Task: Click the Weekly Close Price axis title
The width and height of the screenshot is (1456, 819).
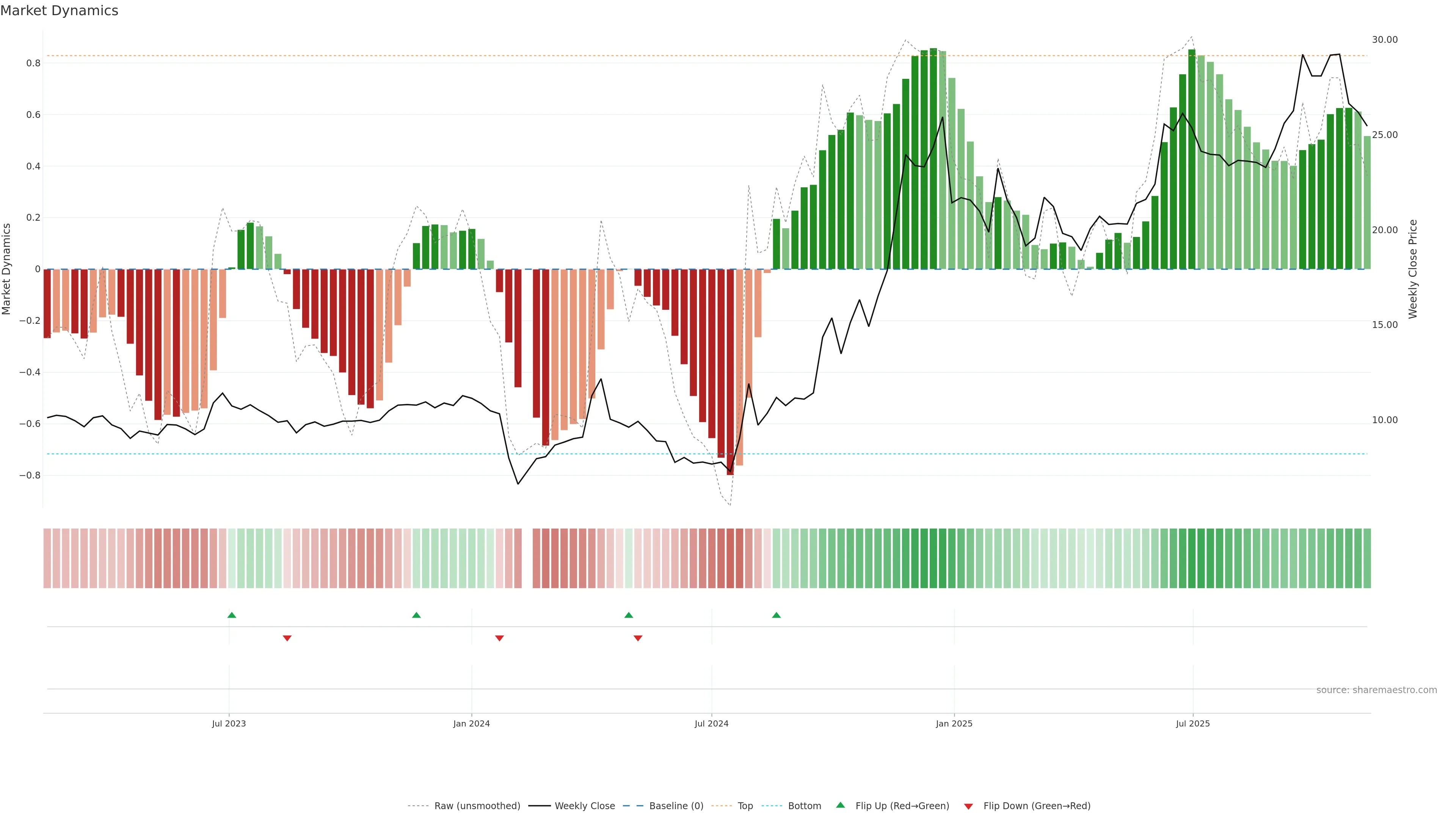Action: pos(1412,269)
